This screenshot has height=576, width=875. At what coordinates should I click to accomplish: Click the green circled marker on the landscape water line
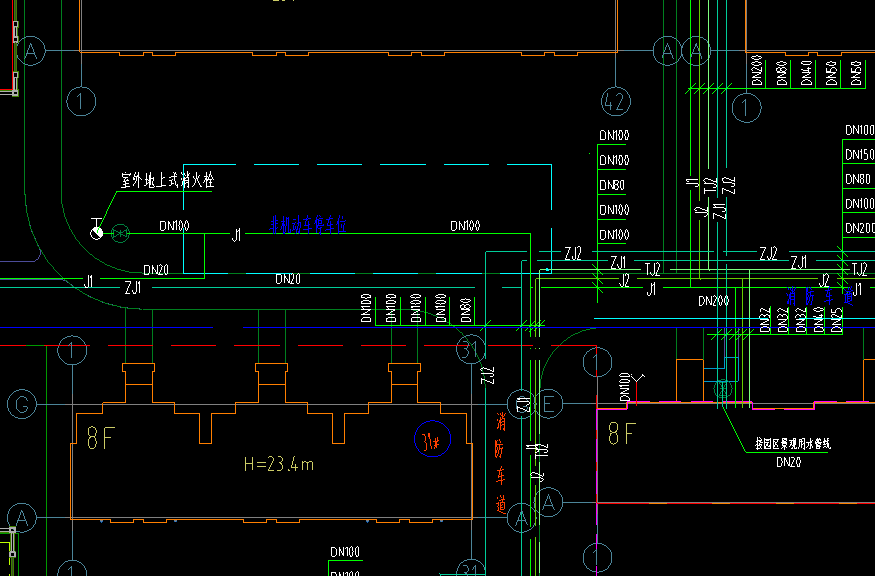(723, 389)
